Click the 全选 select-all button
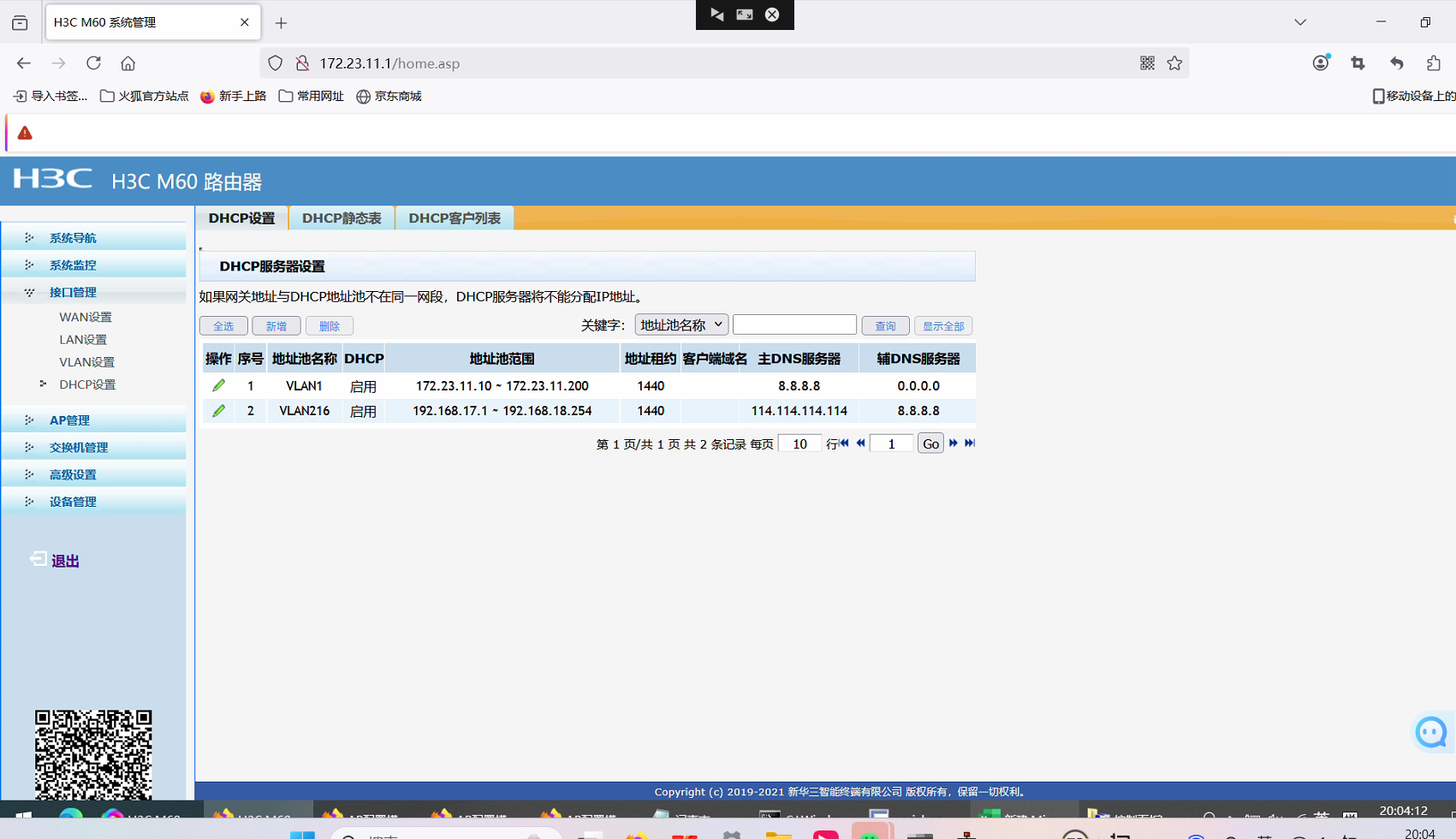Image resolution: width=1456 pixels, height=839 pixels. tap(223, 326)
